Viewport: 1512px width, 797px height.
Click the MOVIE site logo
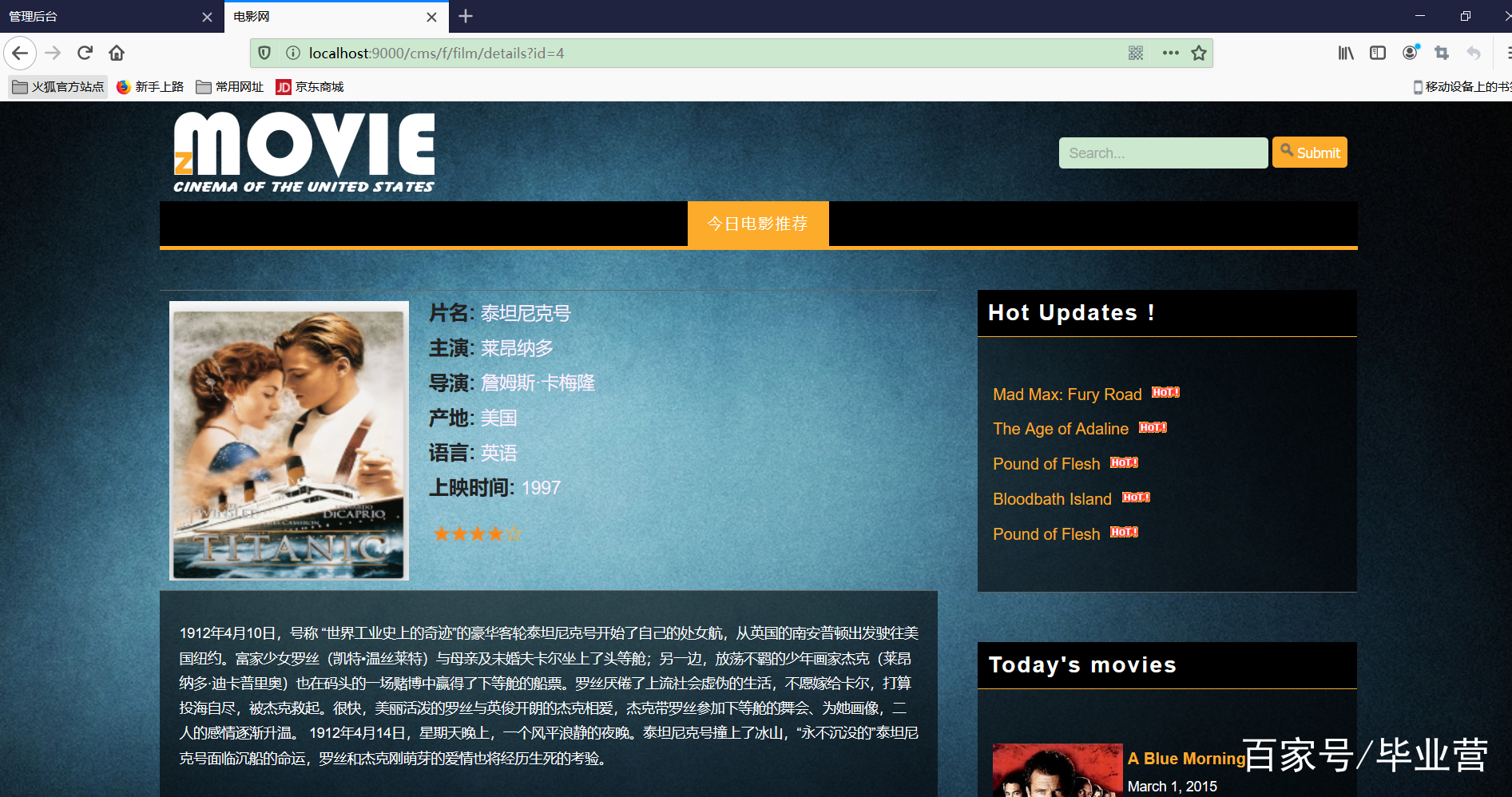pos(304,152)
